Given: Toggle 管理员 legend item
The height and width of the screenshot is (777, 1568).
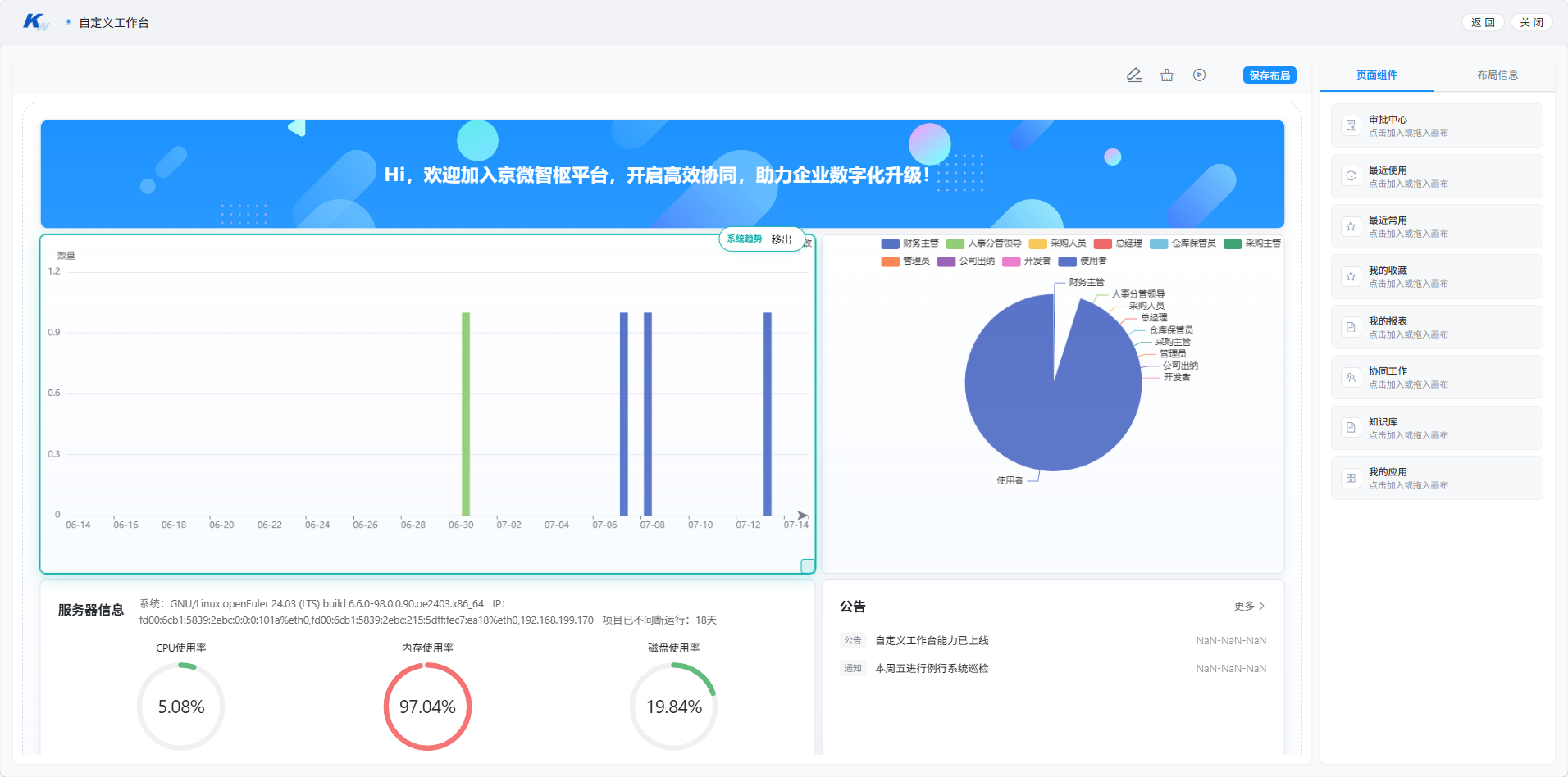Looking at the screenshot, I should [x=905, y=261].
